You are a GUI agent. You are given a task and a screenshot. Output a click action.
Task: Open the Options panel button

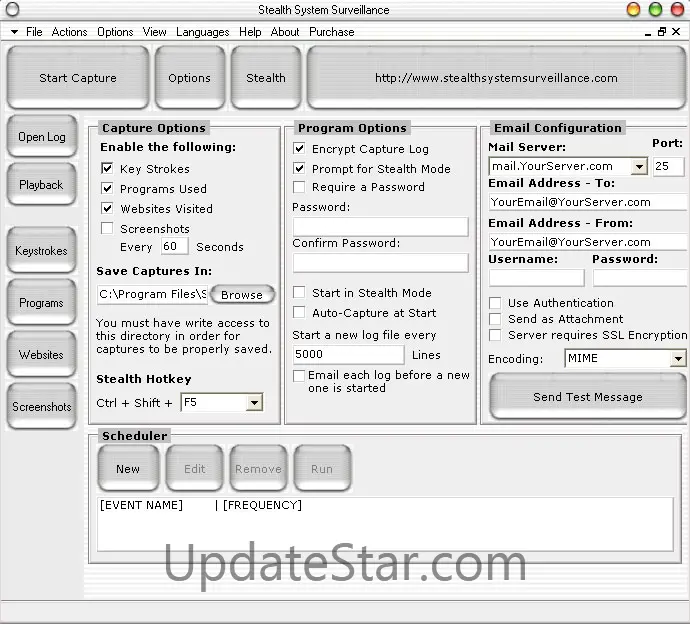190,78
